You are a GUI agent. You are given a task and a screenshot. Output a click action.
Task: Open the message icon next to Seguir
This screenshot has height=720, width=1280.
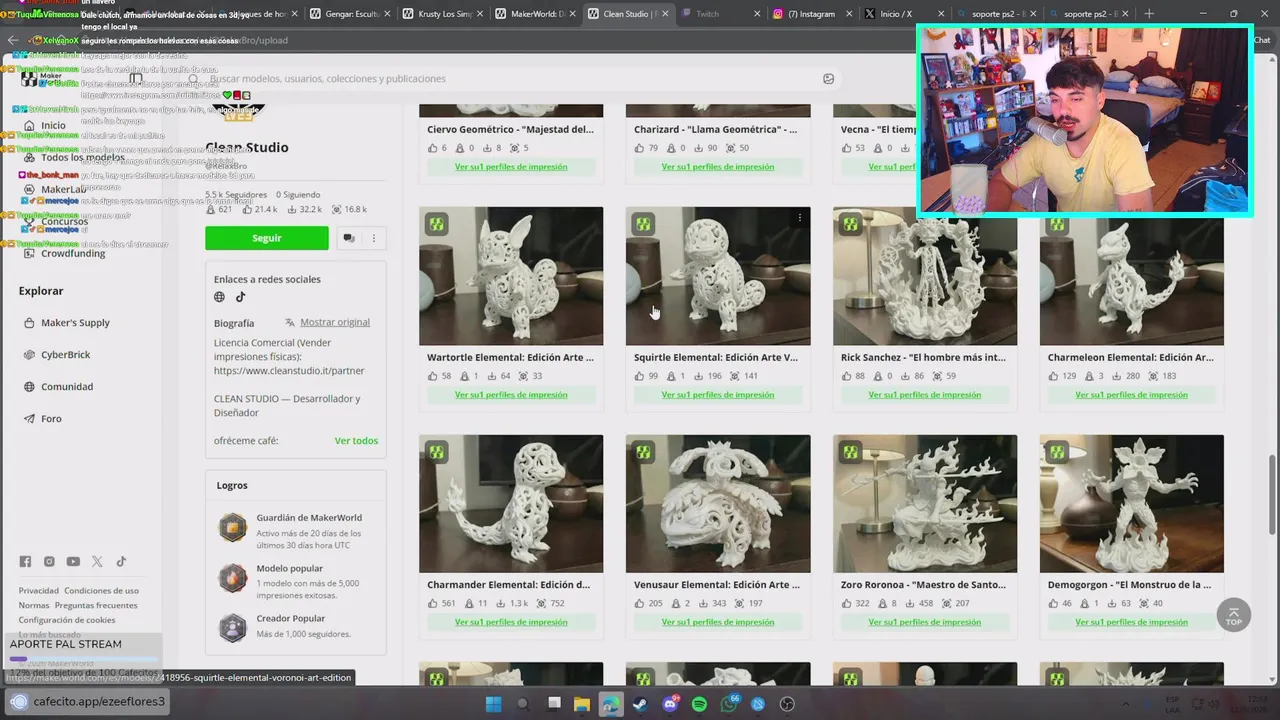(x=348, y=238)
